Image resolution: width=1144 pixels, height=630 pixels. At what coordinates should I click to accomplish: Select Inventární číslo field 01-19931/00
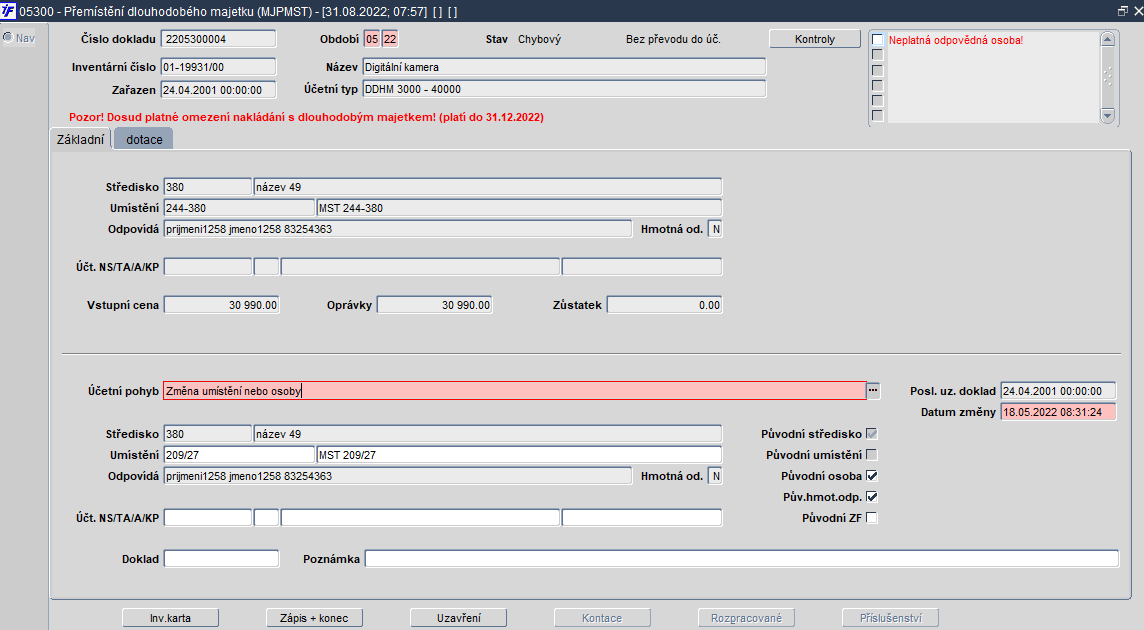219,66
